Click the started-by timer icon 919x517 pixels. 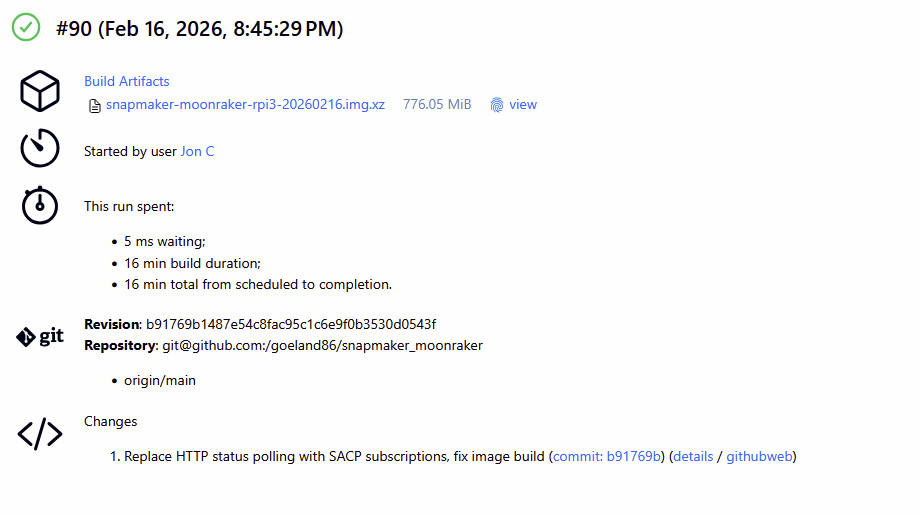(41, 149)
